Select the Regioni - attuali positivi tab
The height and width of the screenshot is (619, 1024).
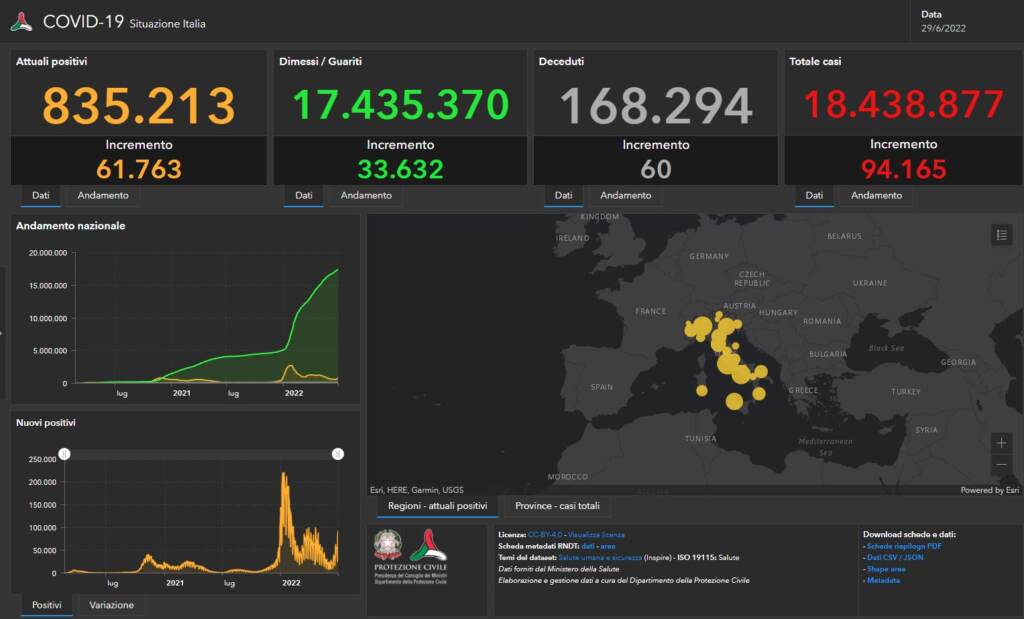point(437,506)
